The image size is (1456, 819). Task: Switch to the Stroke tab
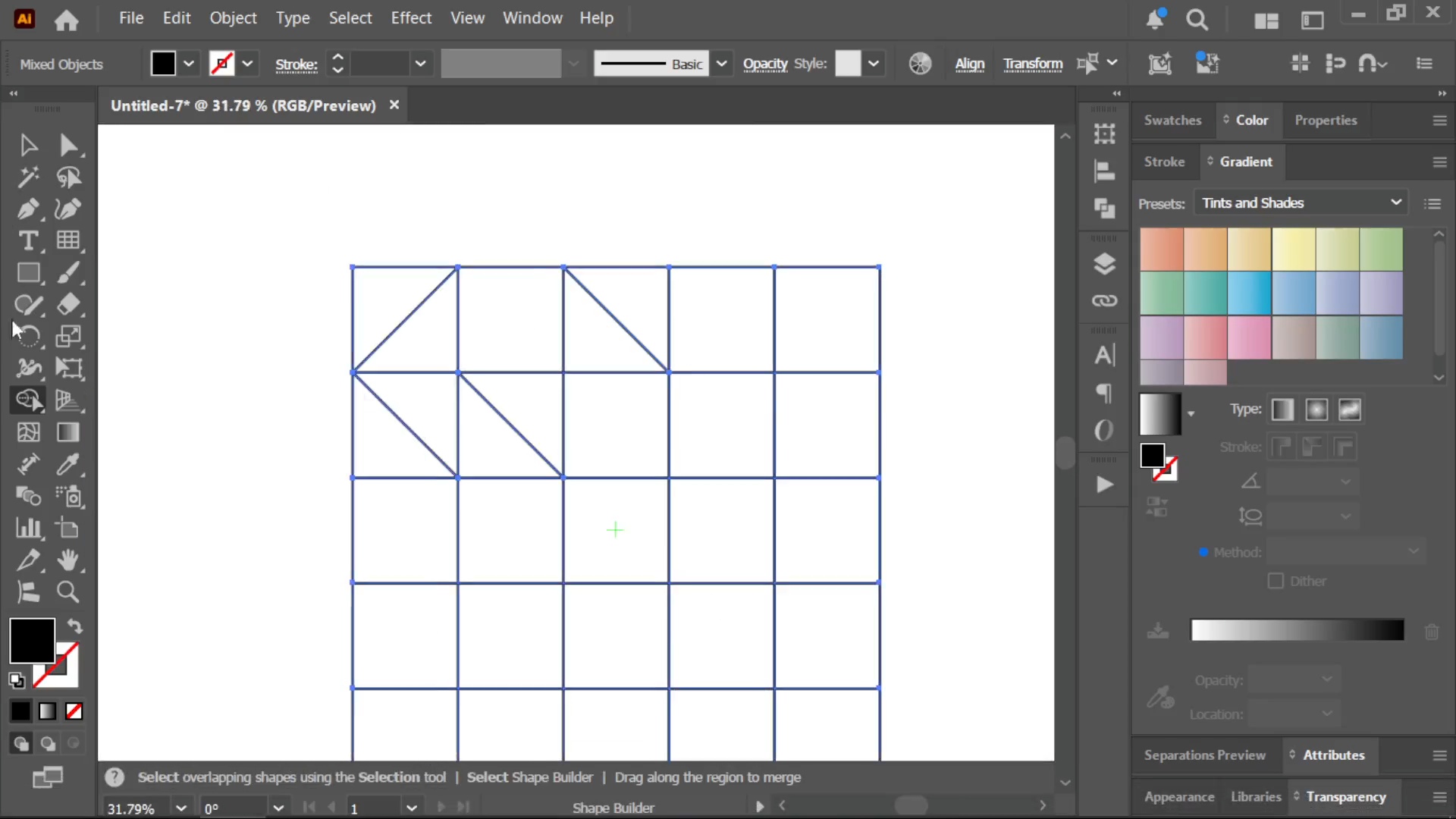click(1164, 162)
